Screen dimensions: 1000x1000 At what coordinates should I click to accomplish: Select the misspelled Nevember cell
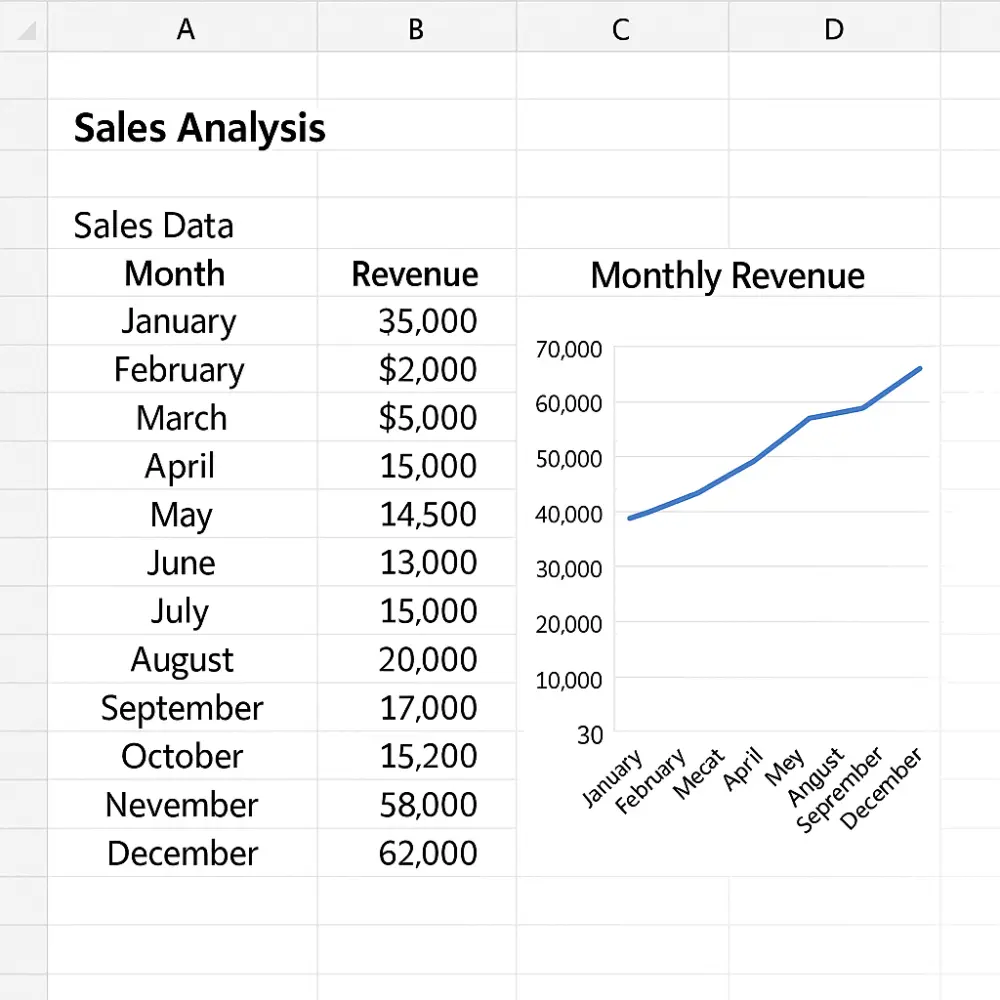click(181, 805)
